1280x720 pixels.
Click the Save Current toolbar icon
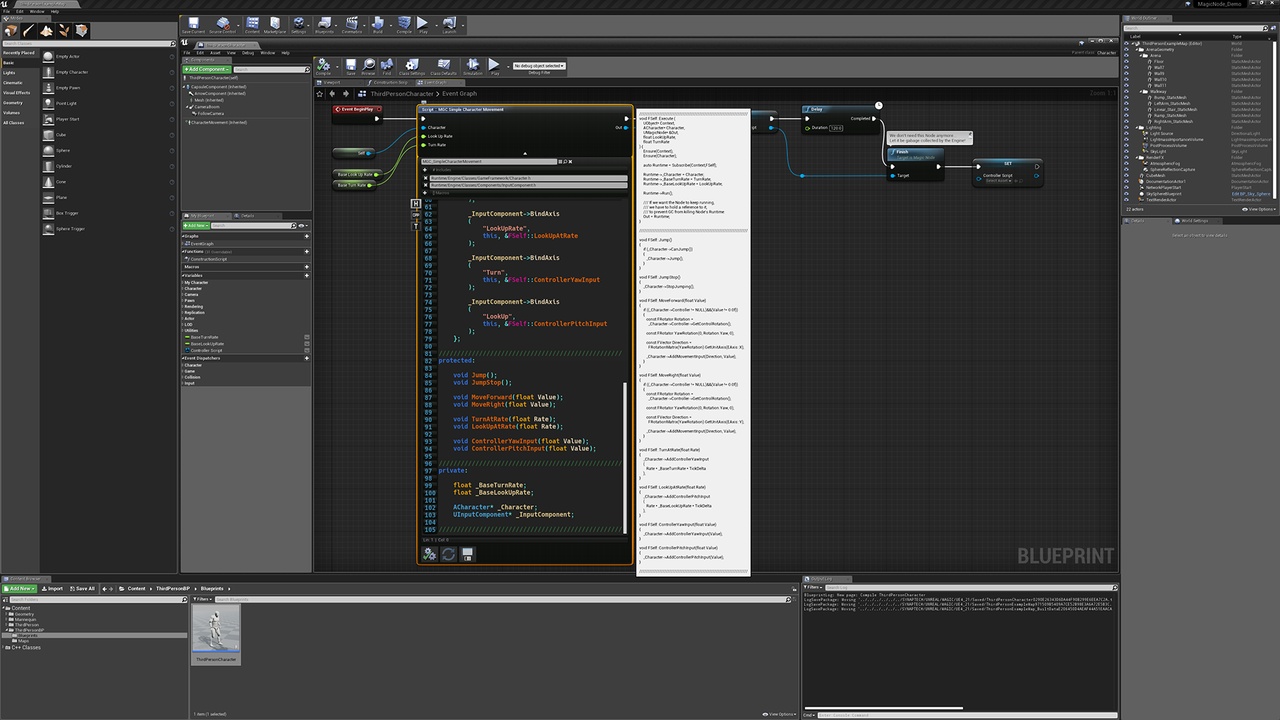click(193, 24)
